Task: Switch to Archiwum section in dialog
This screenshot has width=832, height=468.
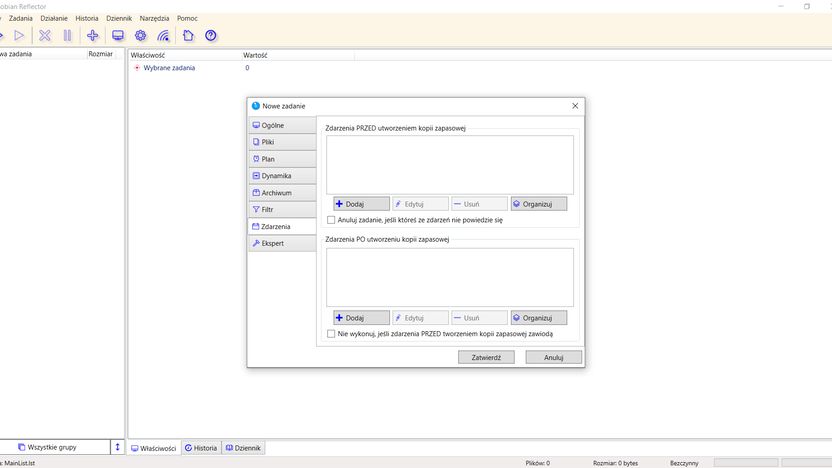Action: coord(282,193)
